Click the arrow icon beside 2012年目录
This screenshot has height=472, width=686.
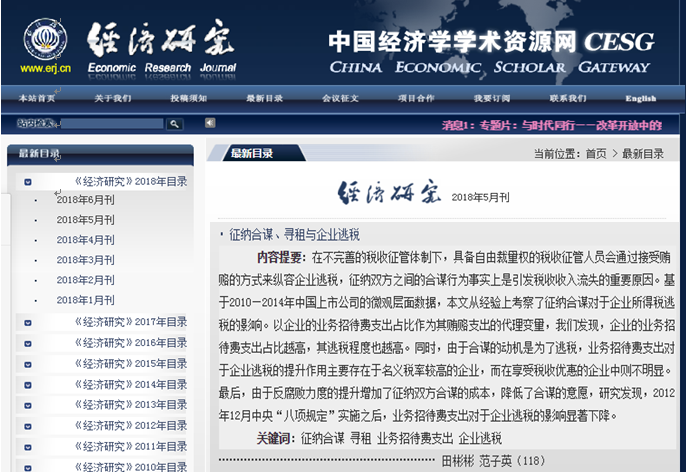[28, 426]
